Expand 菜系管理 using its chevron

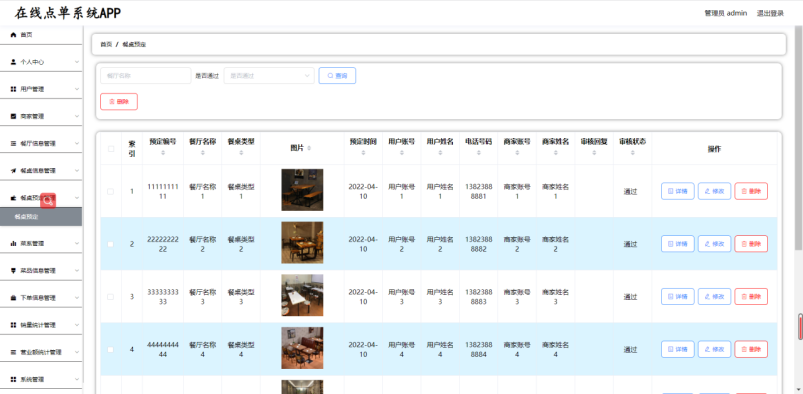77,244
